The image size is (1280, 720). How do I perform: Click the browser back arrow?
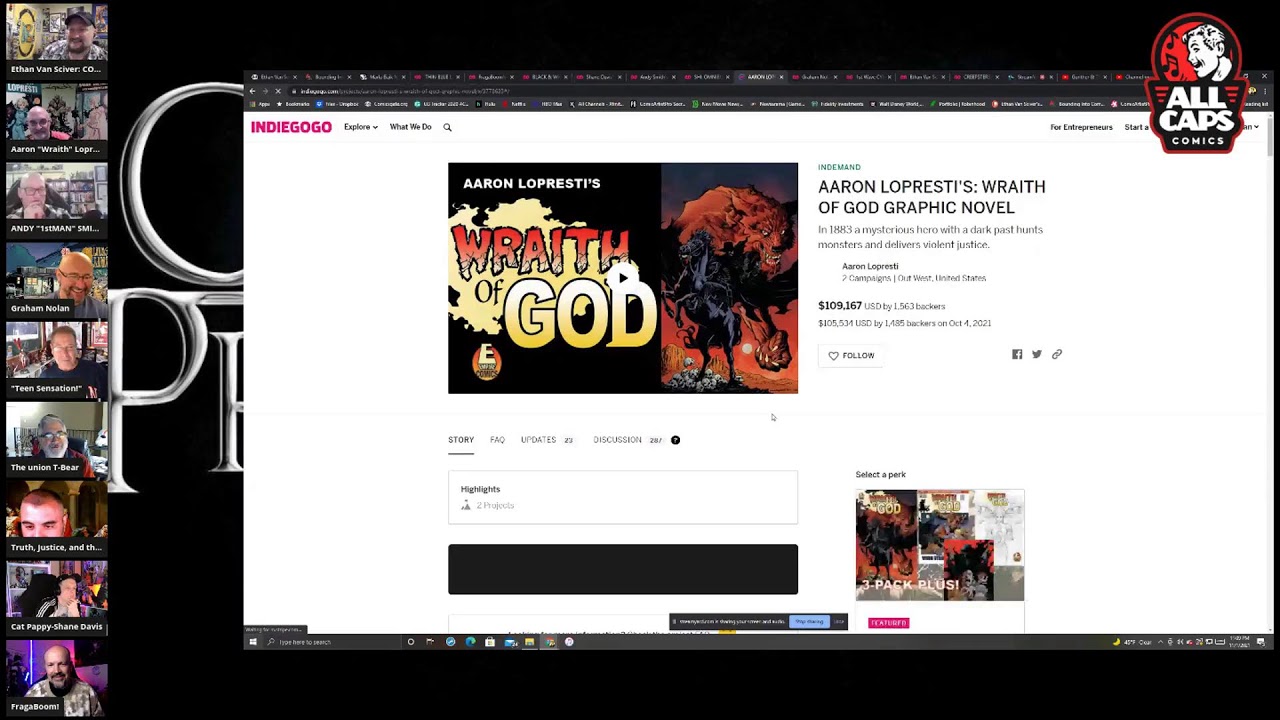point(252,91)
